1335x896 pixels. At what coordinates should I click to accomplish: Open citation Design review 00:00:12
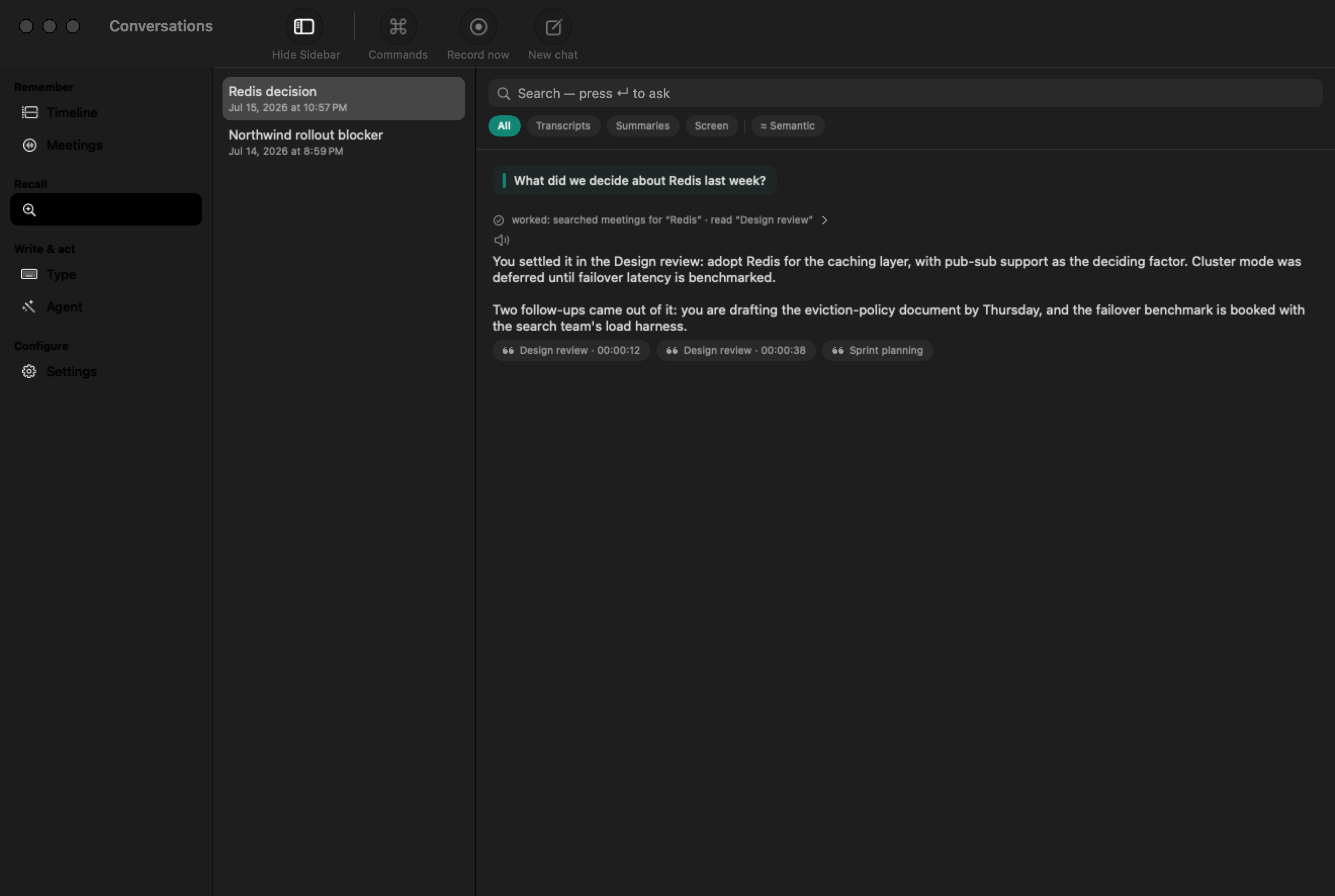click(x=571, y=350)
